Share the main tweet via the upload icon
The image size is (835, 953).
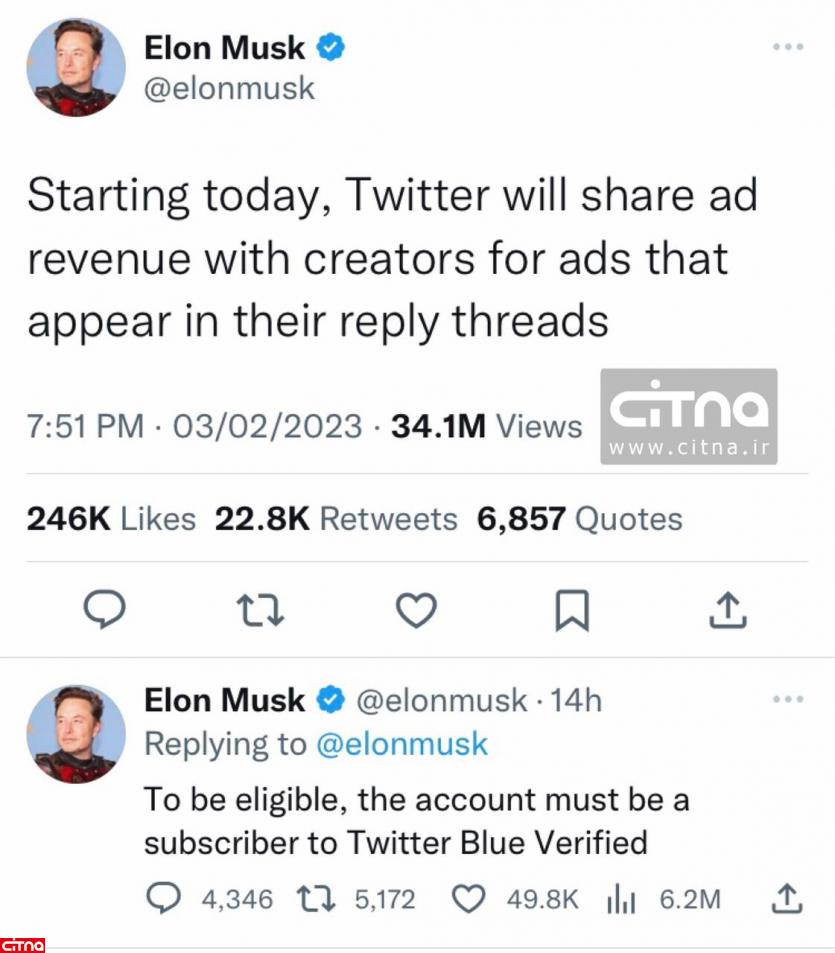[727, 609]
